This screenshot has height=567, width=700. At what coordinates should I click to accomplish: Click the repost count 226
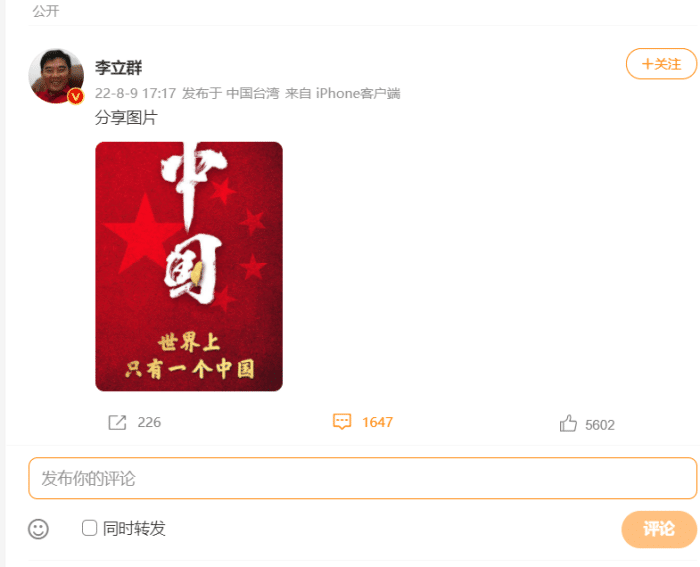click(149, 422)
